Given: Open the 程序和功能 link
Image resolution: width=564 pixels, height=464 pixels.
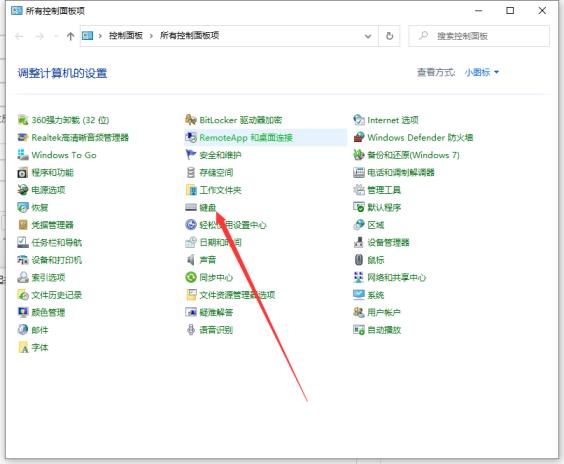Looking at the screenshot, I should coord(53,173).
